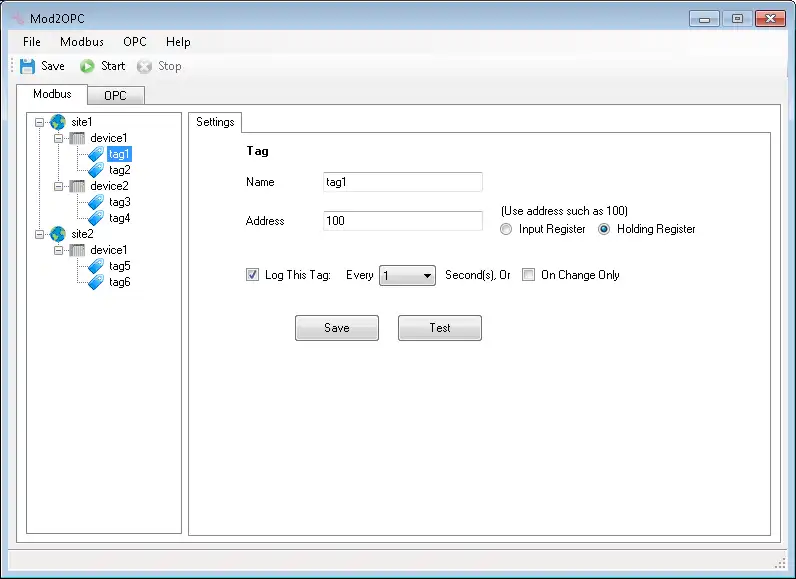This screenshot has width=796, height=579.
Task: Select tag6 label in the tree
Action: [x=120, y=282]
